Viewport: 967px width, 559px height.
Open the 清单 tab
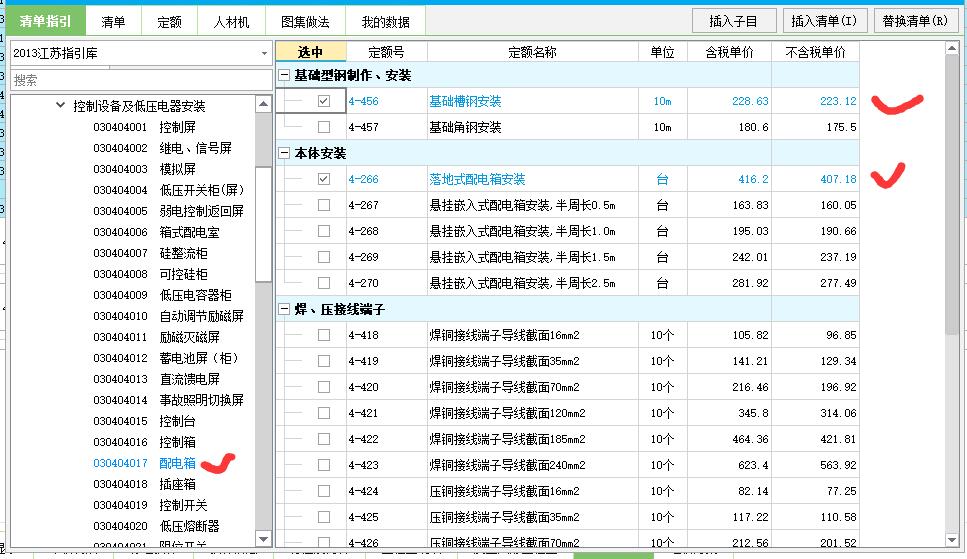(113, 22)
